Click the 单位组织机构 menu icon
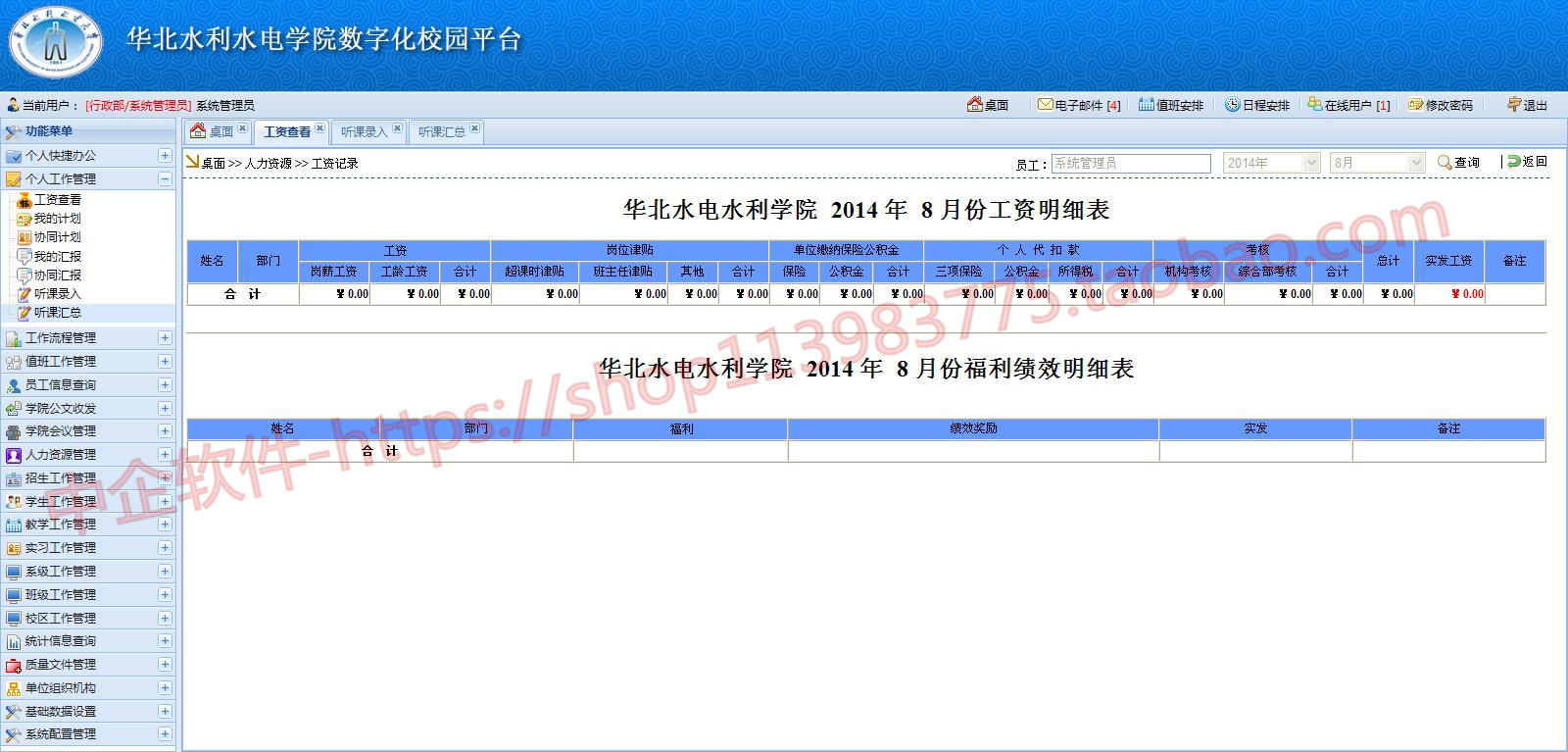This screenshot has width=1568, height=752. [x=14, y=688]
